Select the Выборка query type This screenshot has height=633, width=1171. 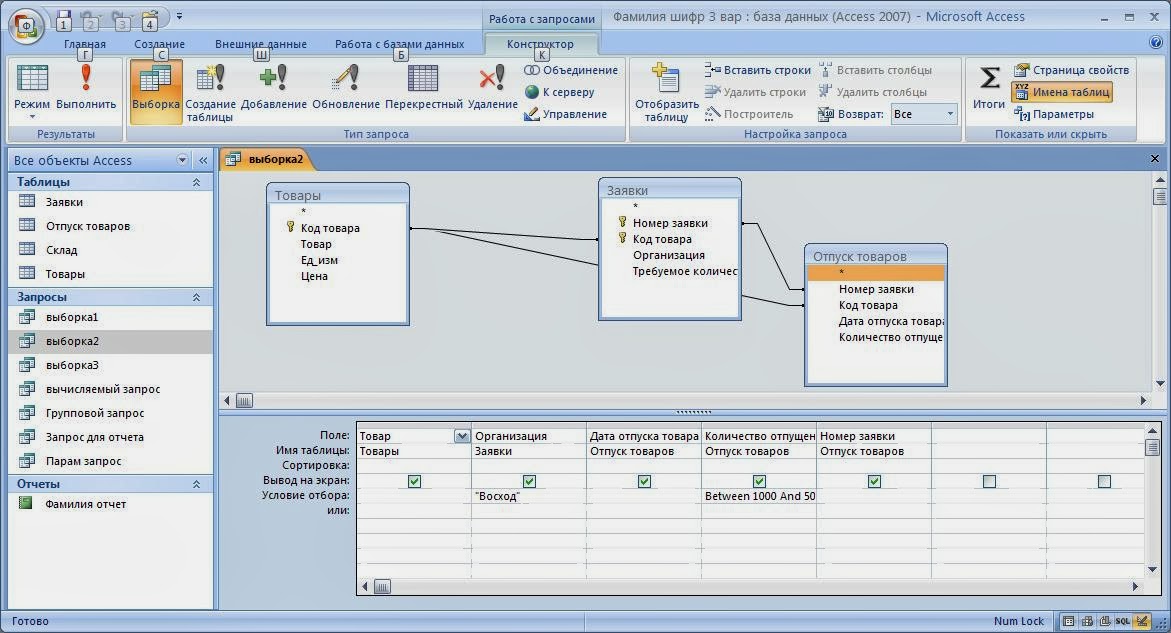click(155, 91)
